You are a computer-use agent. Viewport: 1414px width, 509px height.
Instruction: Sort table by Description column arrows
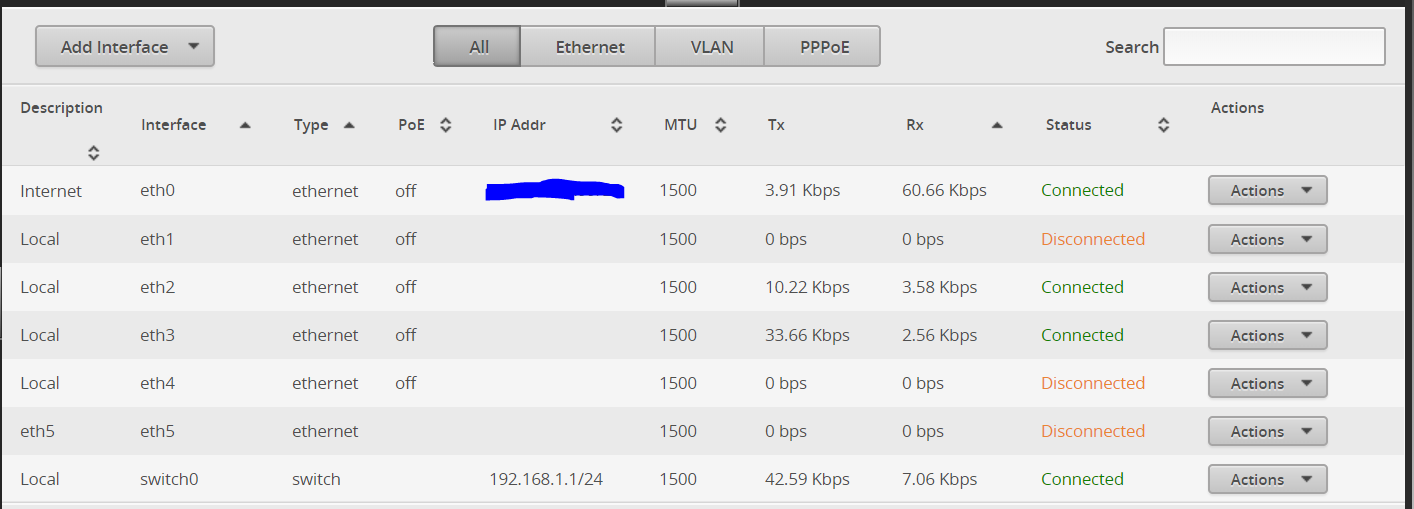(93, 153)
